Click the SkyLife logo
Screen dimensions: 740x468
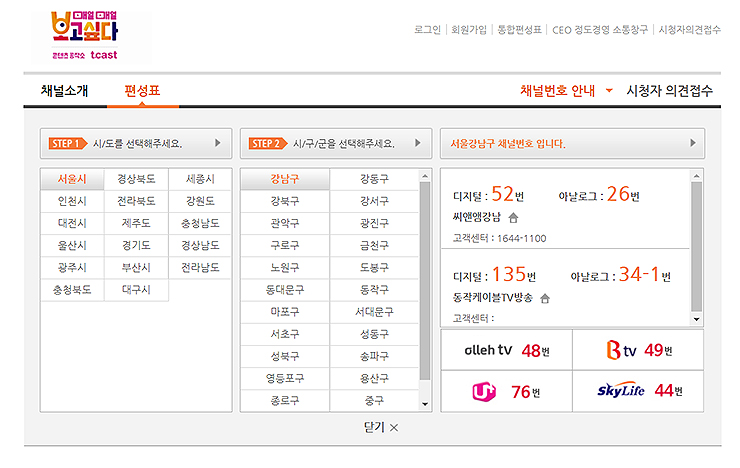621,390
